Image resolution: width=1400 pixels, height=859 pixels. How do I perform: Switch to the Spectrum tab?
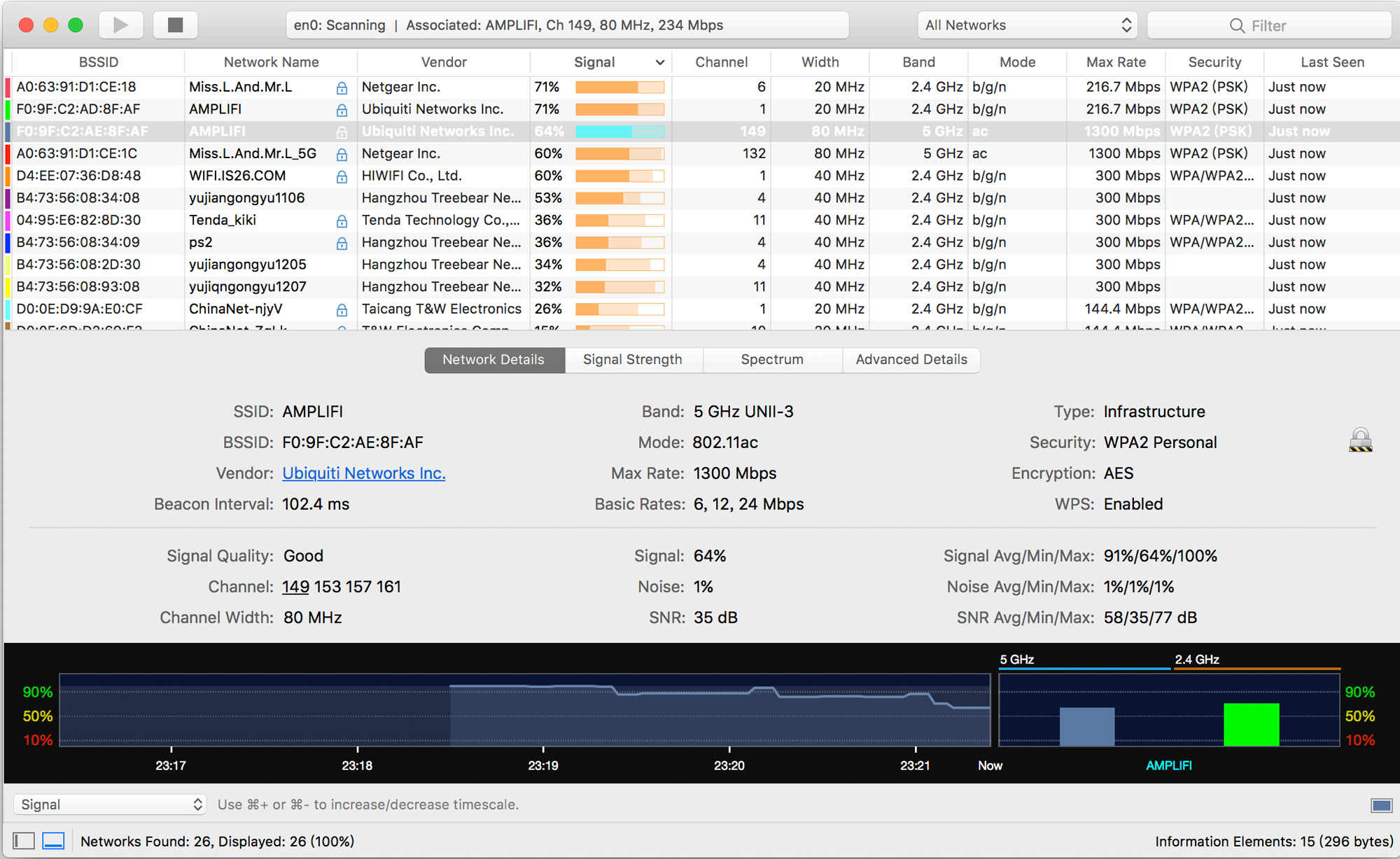click(772, 360)
